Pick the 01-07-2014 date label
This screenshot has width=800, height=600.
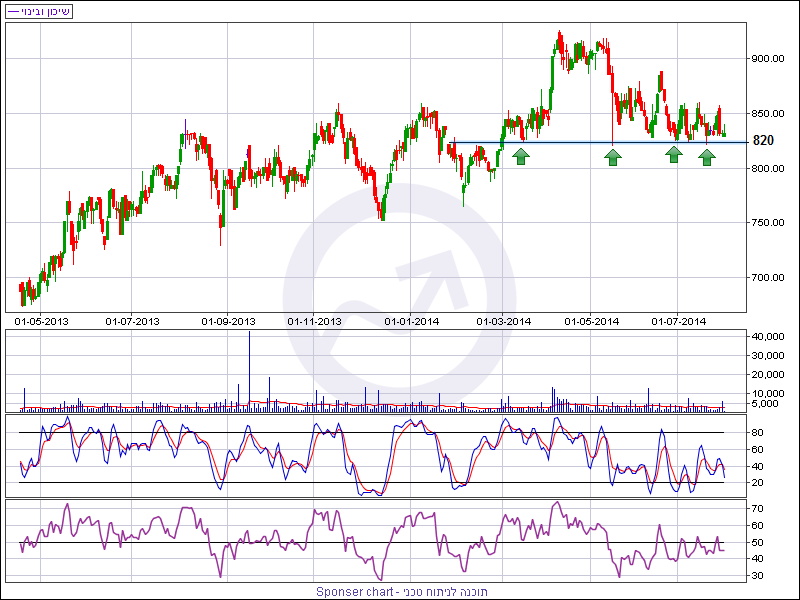tap(680, 321)
